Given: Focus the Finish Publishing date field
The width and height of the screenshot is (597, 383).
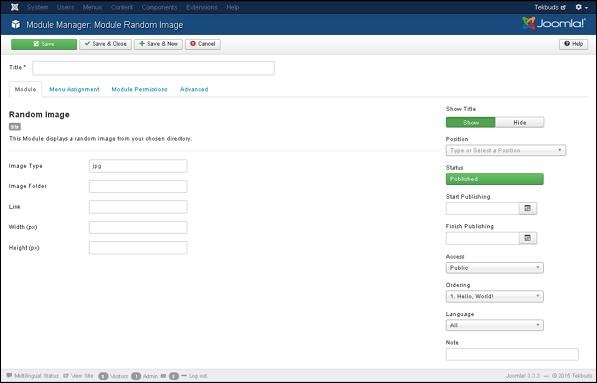Looking at the screenshot, I should pyautogui.click(x=483, y=238).
